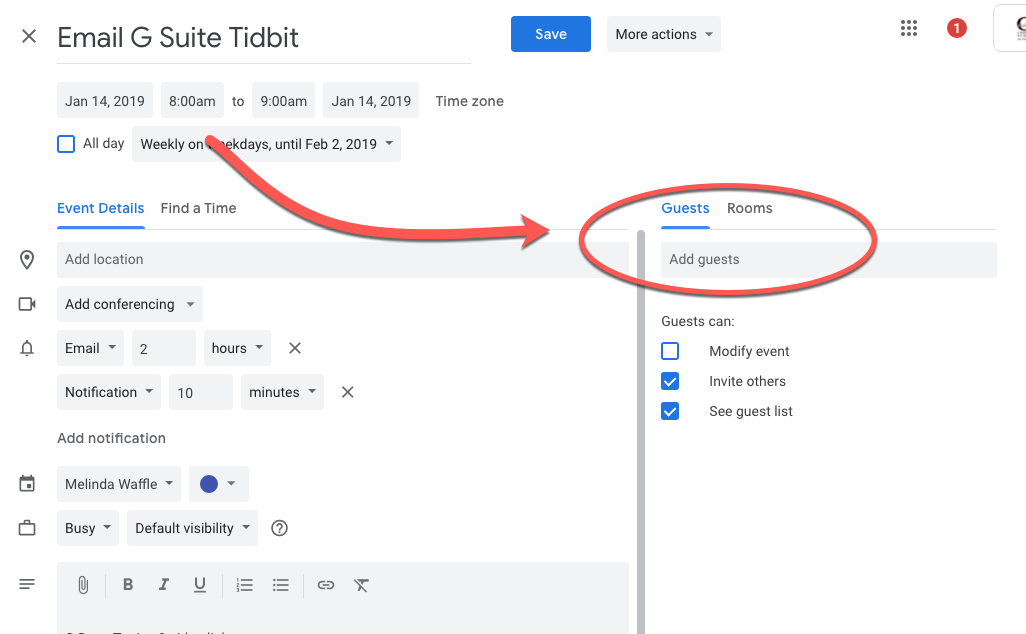Viewport: 1026px width, 634px height.
Task: Insert a bulleted list
Action: click(281, 585)
